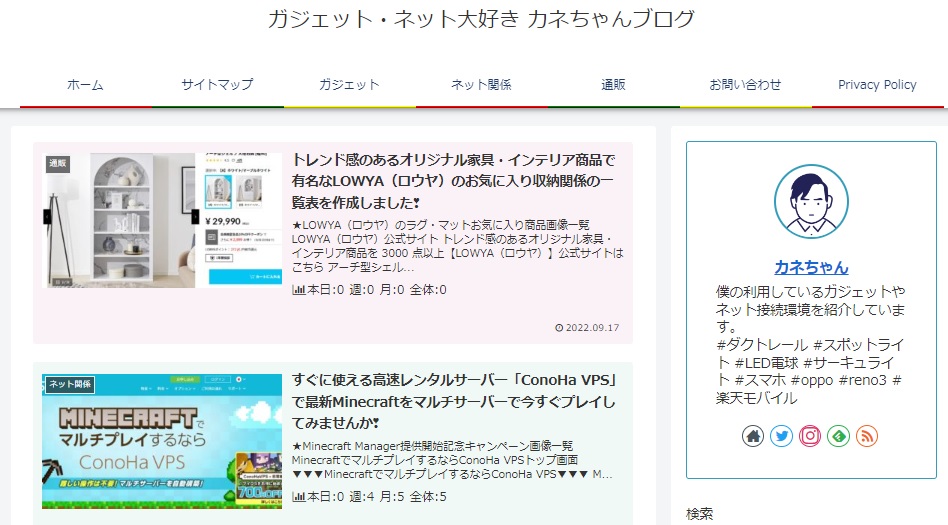This screenshot has height=525, width=948.
Task: Open the Instagram profile icon
Action: pos(810,436)
